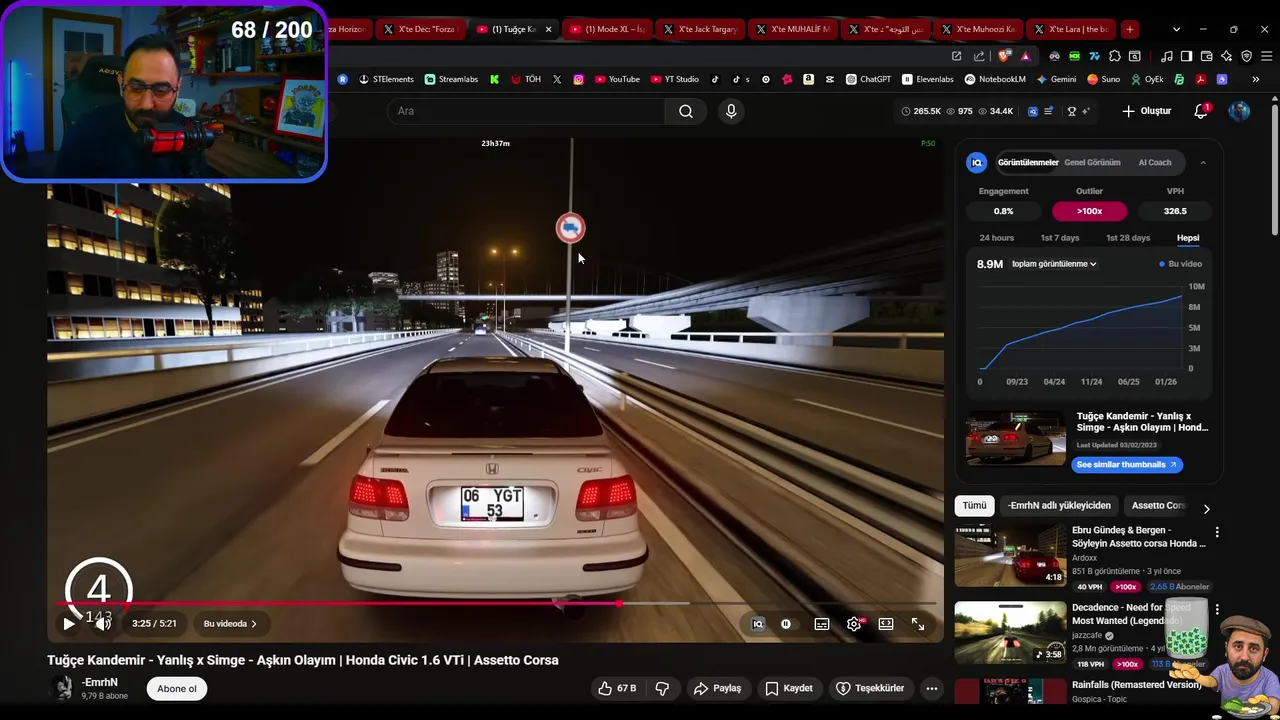Select the '24 hours' time range
This screenshot has width=1280, height=720.
[x=996, y=238]
